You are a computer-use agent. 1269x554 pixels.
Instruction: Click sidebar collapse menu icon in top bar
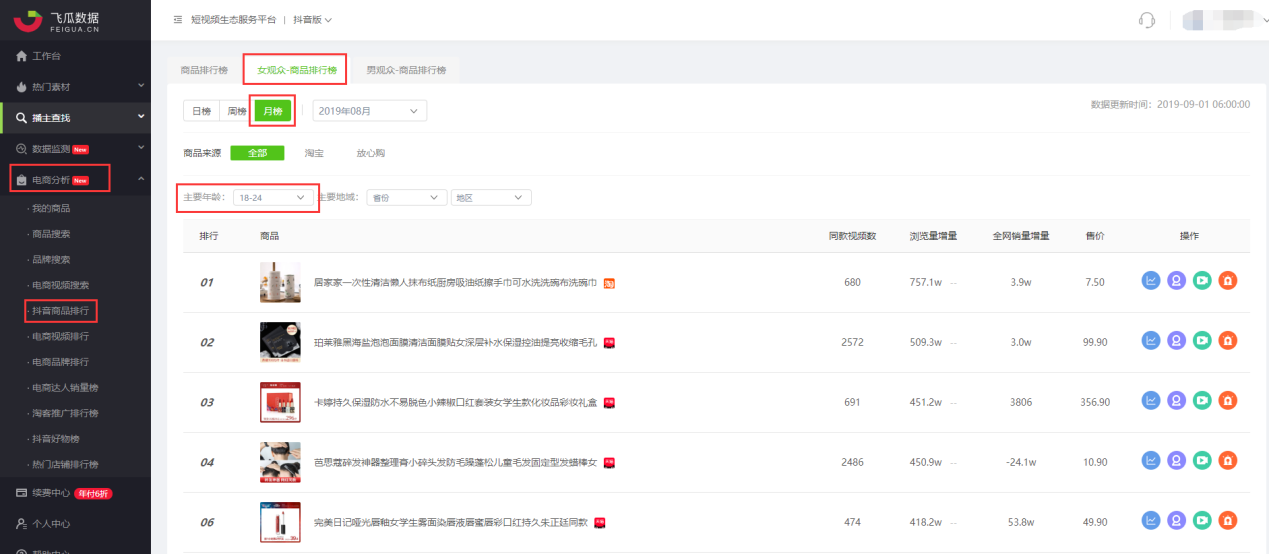(x=178, y=20)
